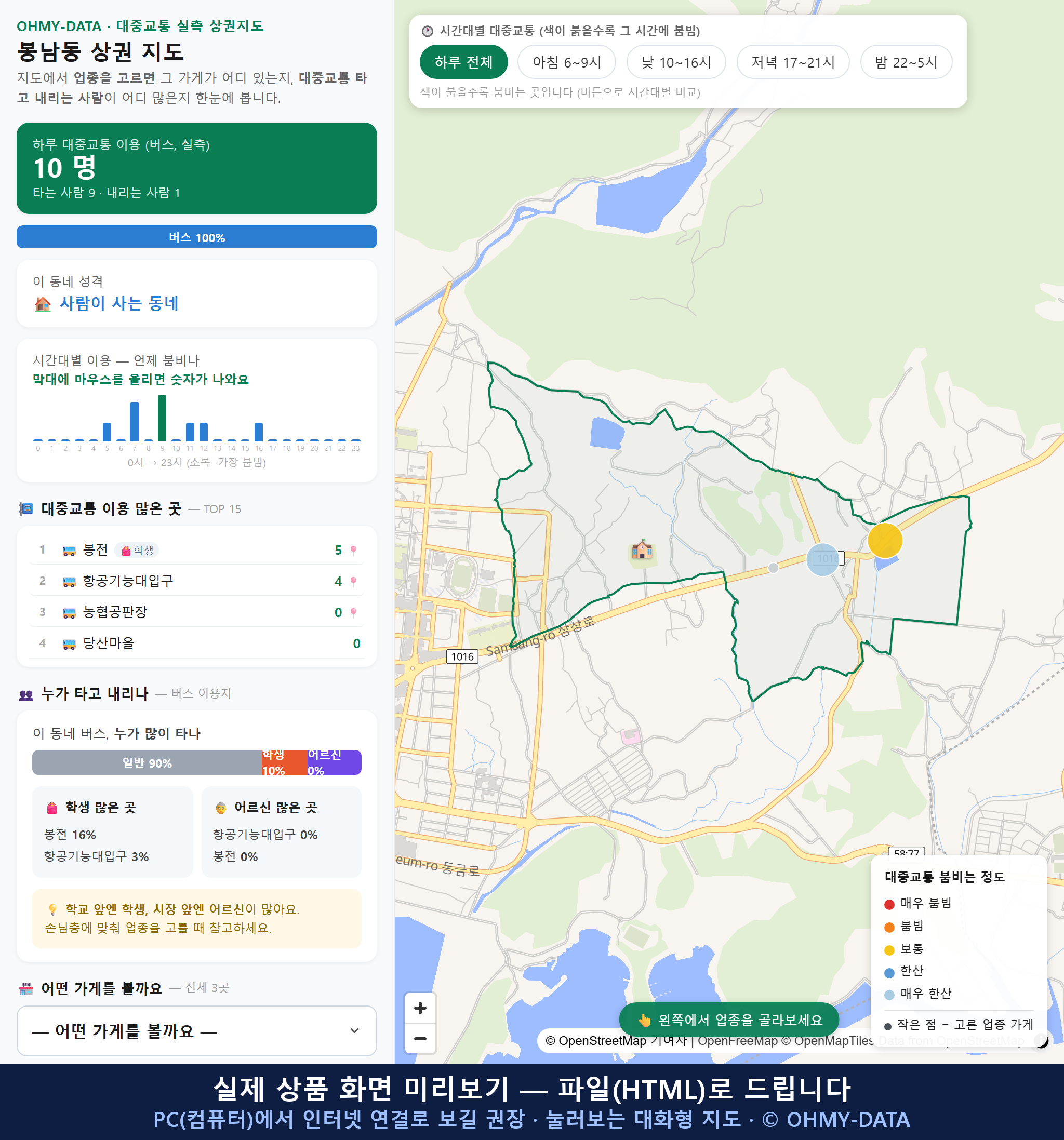Click the house icon by 사람이 사는 동네
Screen dimensions: 1064x1140
click(x=43, y=304)
